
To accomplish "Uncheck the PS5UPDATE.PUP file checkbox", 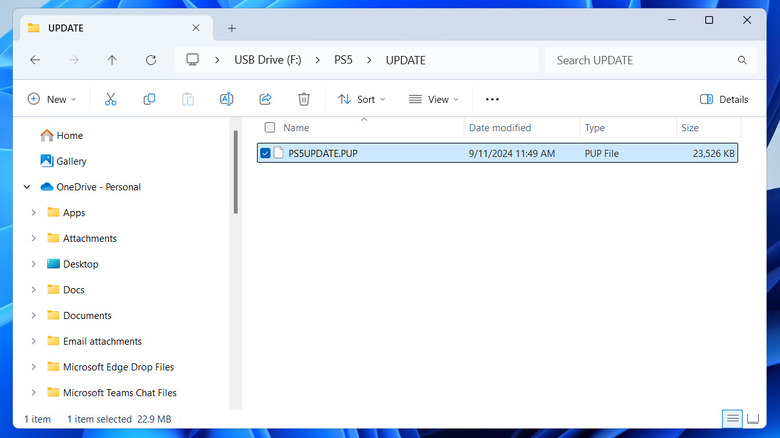I will click(265, 153).
